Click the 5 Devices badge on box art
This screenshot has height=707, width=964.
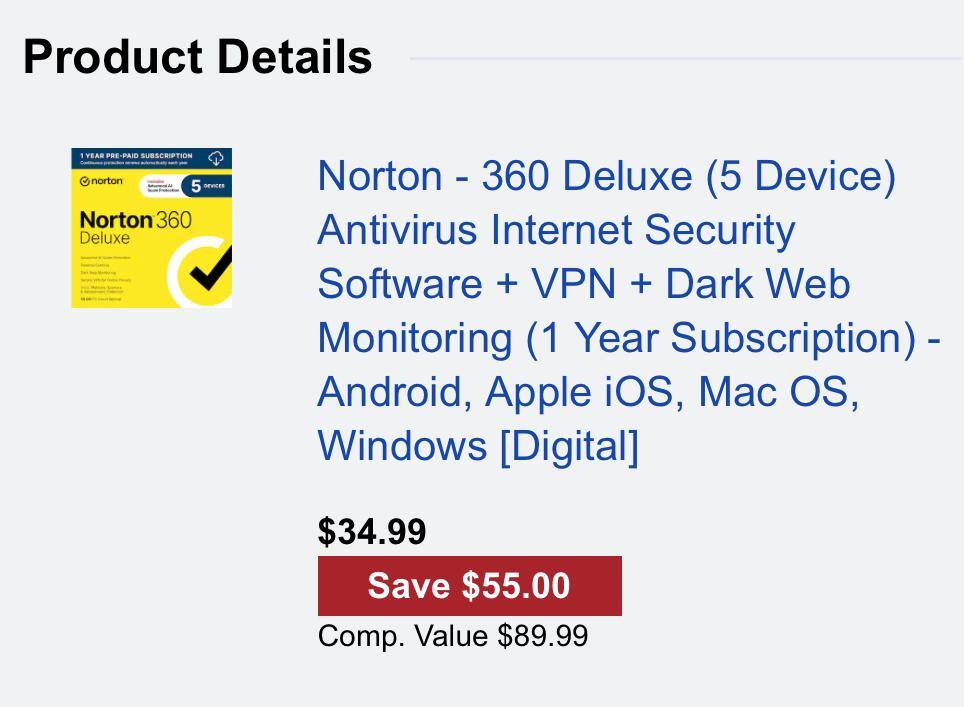[209, 186]
